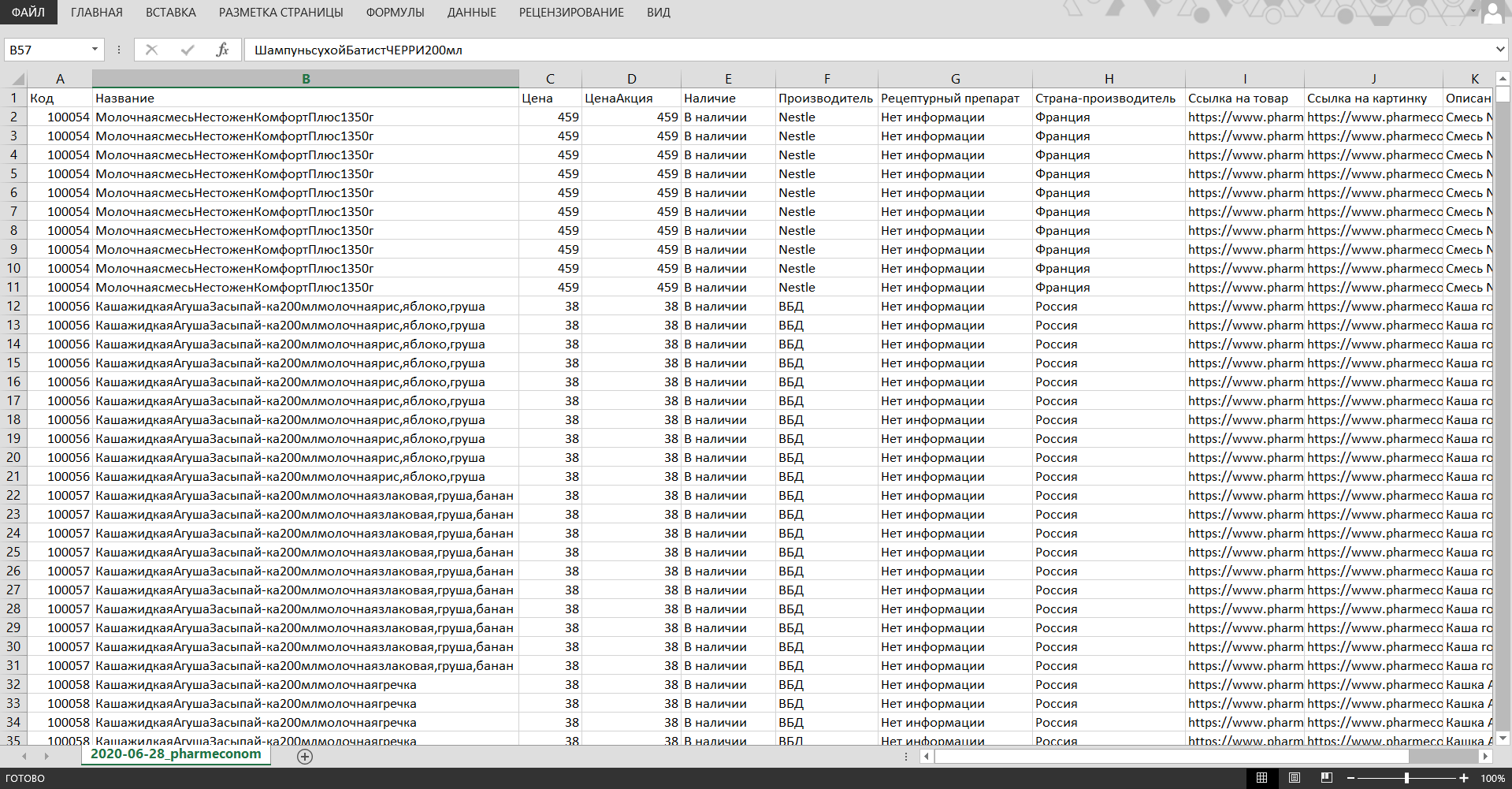Viewport: 1512px width, 789px height.
Task: Select price 459 cell in row 7
Action: click(x=550, y=211)
